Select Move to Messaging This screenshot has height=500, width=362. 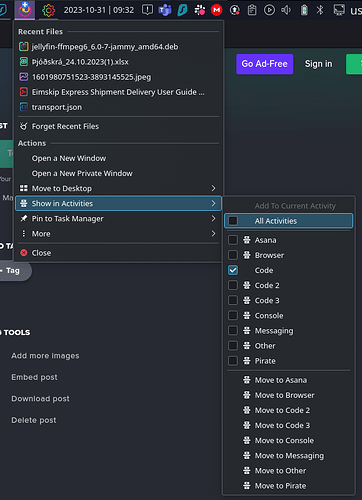pos(289,456)
